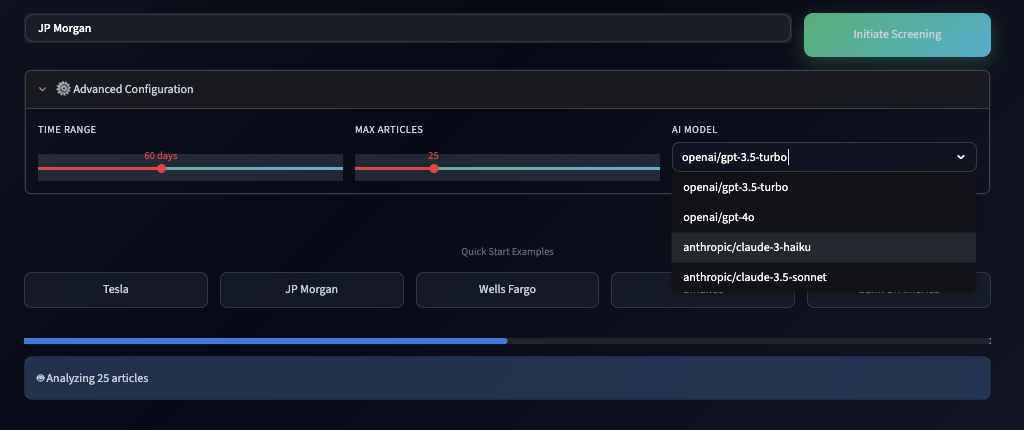Click the Time Range slider handle at 60 days
Image resolution: width=1024 pixels, height=430 pixels.
click(x=161, y=169)
